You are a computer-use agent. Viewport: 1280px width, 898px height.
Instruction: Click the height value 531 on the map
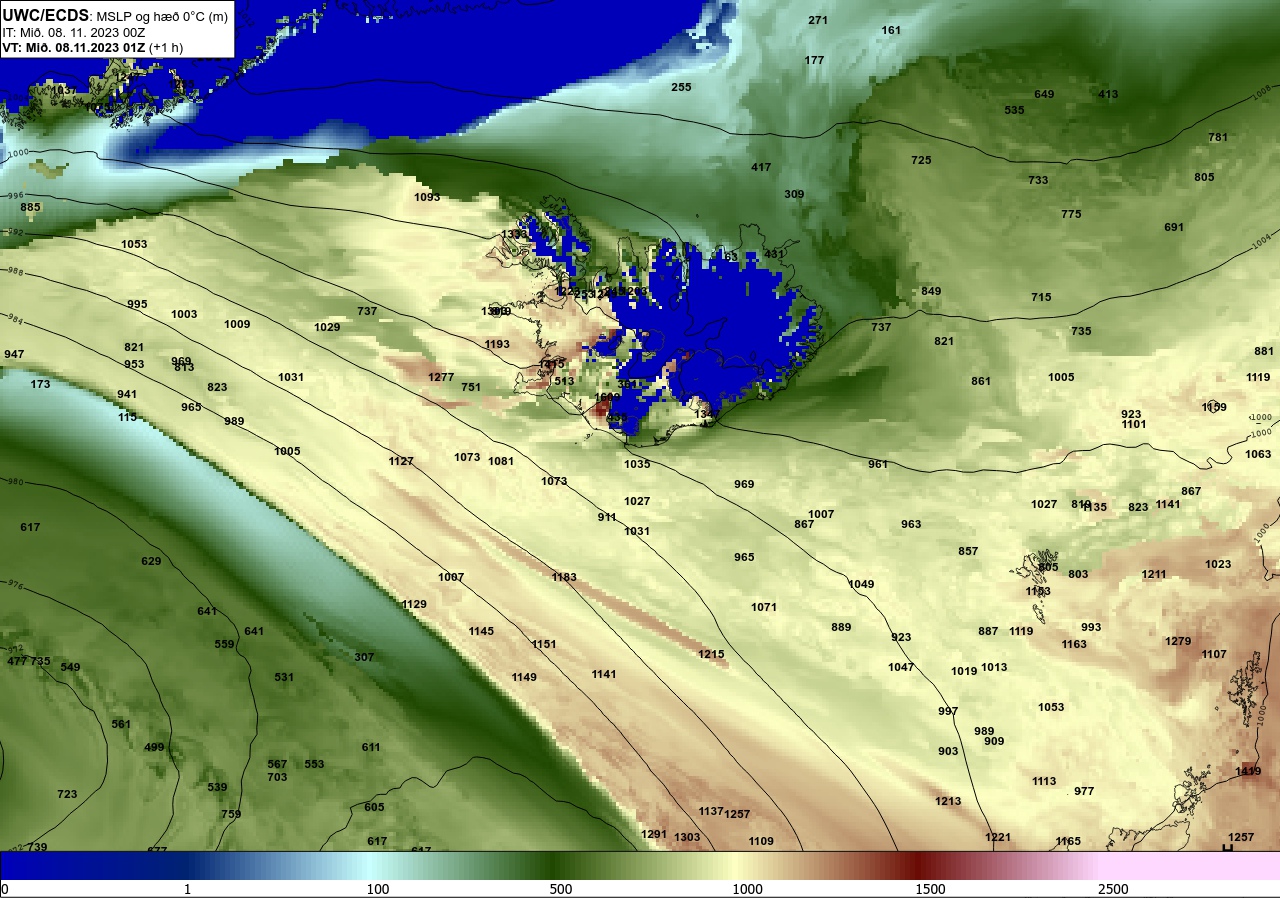coord(284,677)
